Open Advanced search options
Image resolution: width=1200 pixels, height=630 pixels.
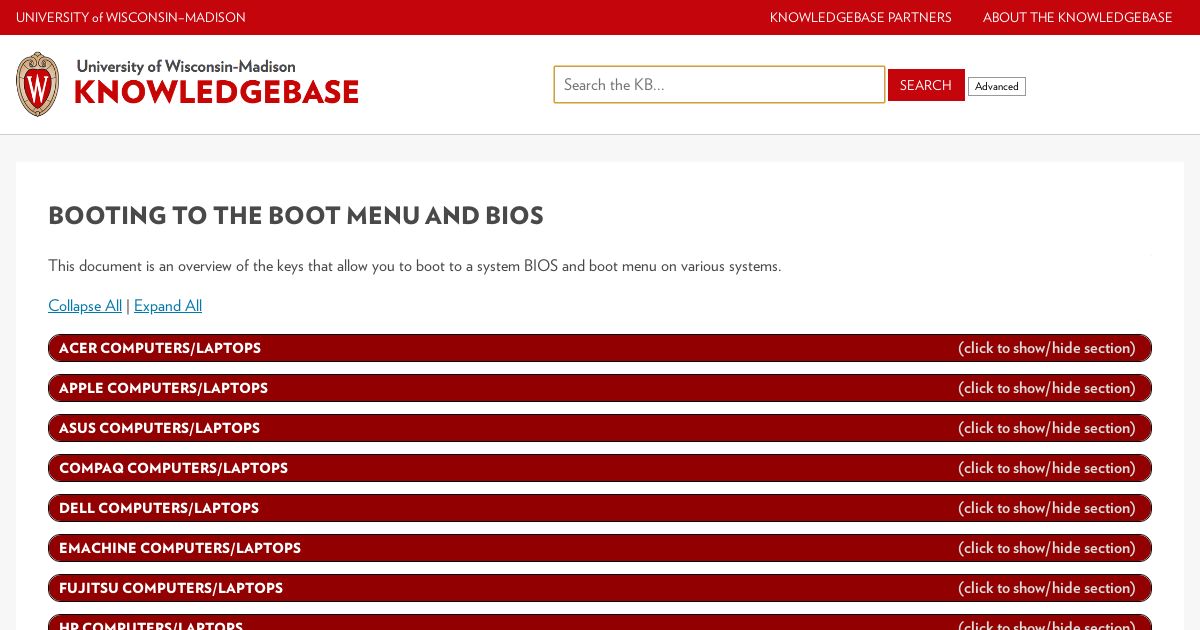click(x=997, y=87)
